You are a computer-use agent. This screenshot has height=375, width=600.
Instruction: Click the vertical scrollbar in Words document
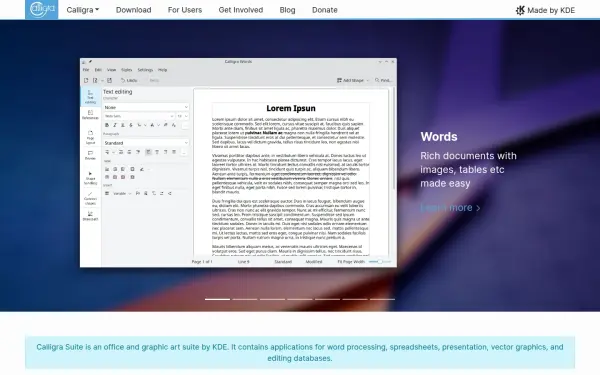[394, 138]
